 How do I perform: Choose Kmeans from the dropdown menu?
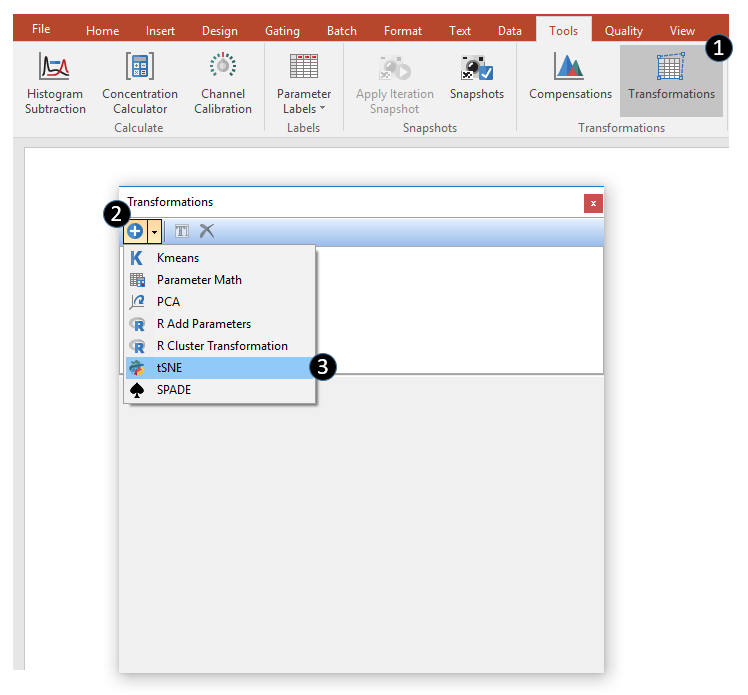pos(178,258)
